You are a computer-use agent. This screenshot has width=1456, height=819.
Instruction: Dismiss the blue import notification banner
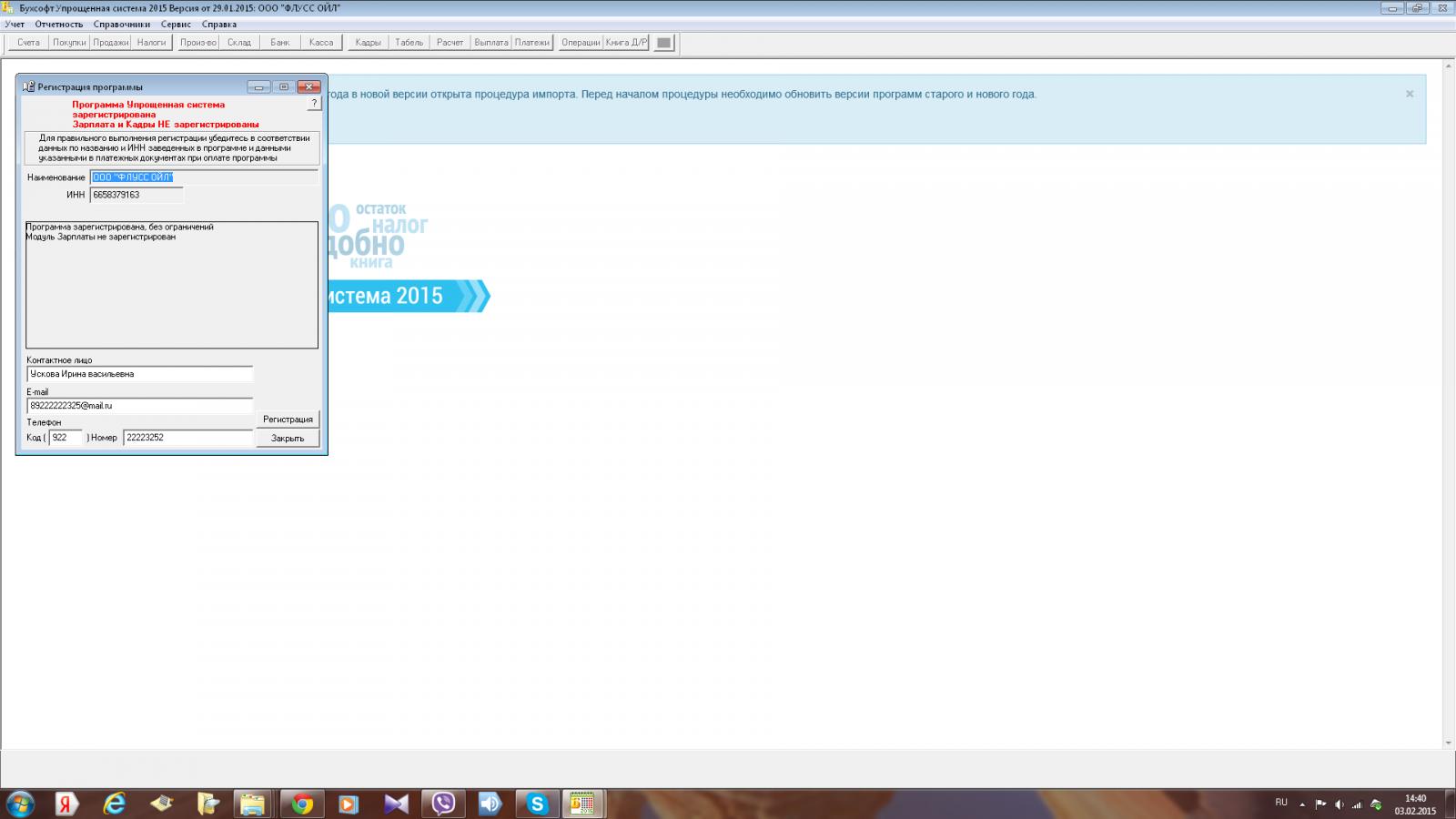pos(1410,94)
